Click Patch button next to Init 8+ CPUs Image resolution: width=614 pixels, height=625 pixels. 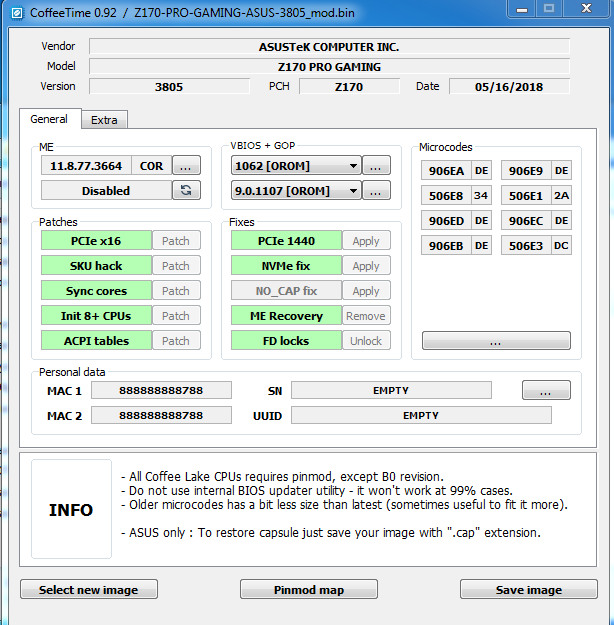pyautogui.click(x=176, y=316)
